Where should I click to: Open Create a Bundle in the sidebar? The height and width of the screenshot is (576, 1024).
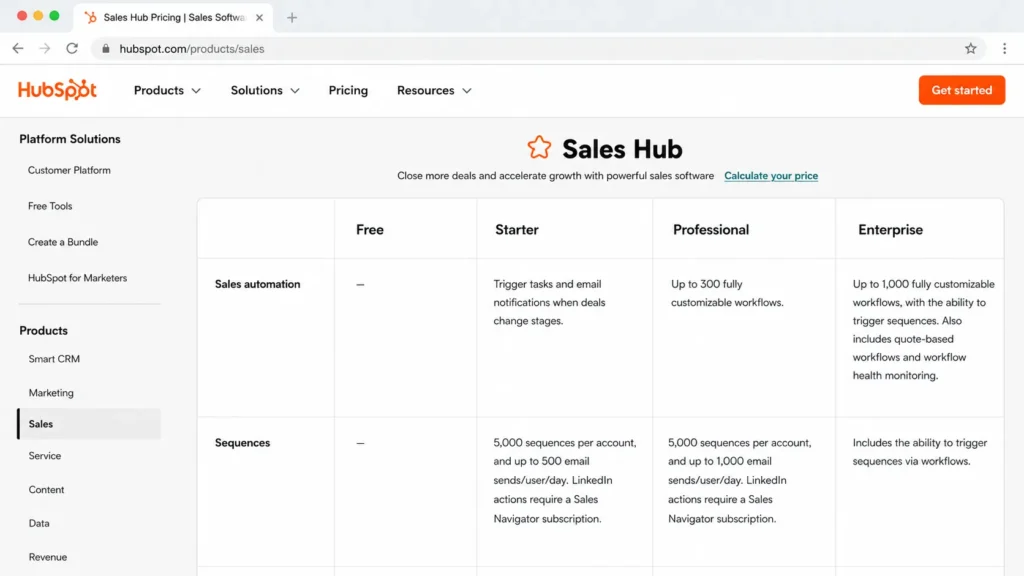coord(63,242)
